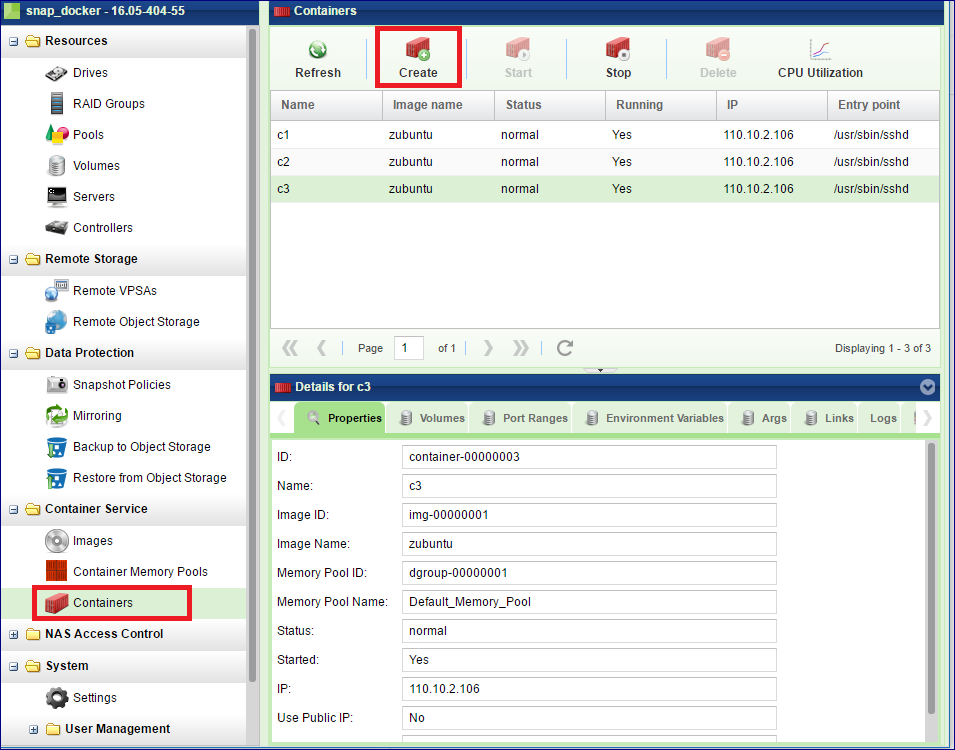Click the pager reload icon
This screenshot has height=750, width=955.
click(x=565, y=348)
